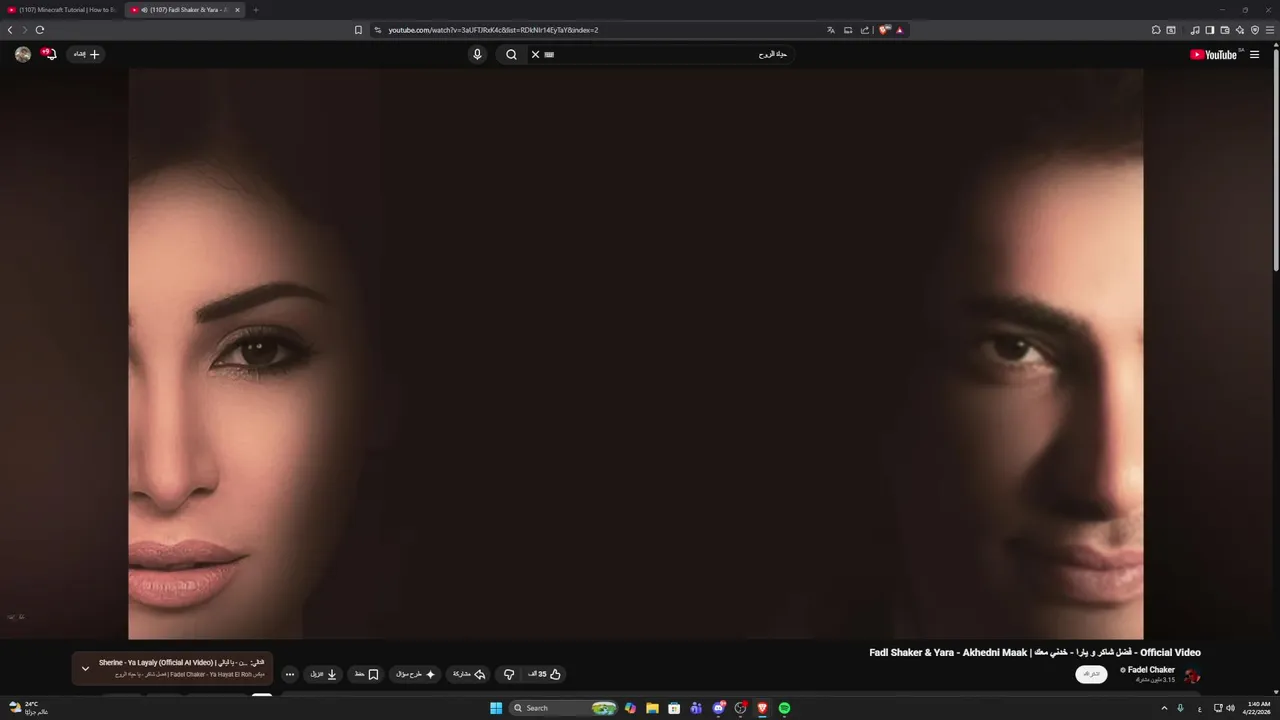Click the Download arrow button
The width and height of the screenshot is (1280, 720).
click(324, 674)
